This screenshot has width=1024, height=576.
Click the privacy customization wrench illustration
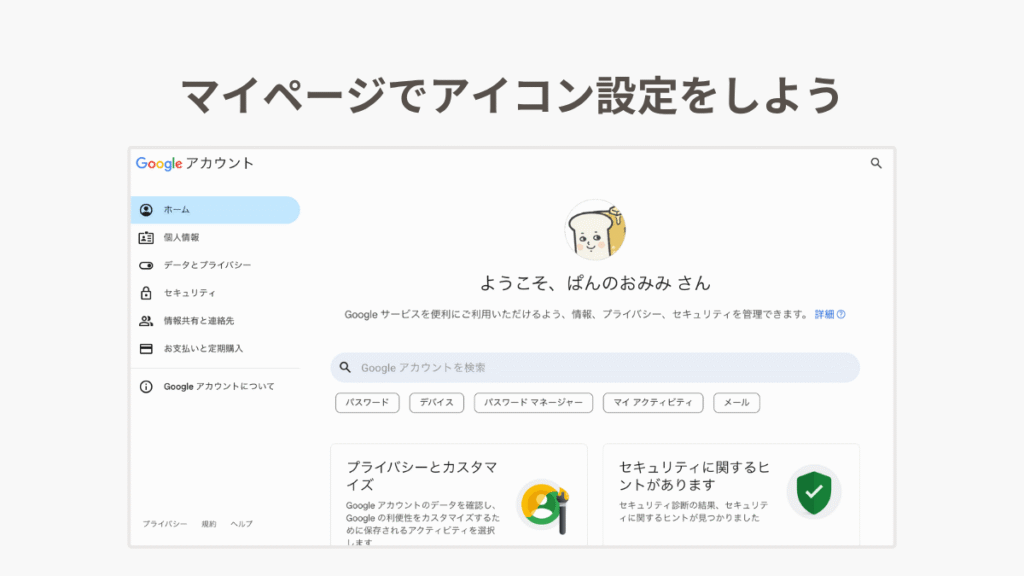[x=543, y=506]
